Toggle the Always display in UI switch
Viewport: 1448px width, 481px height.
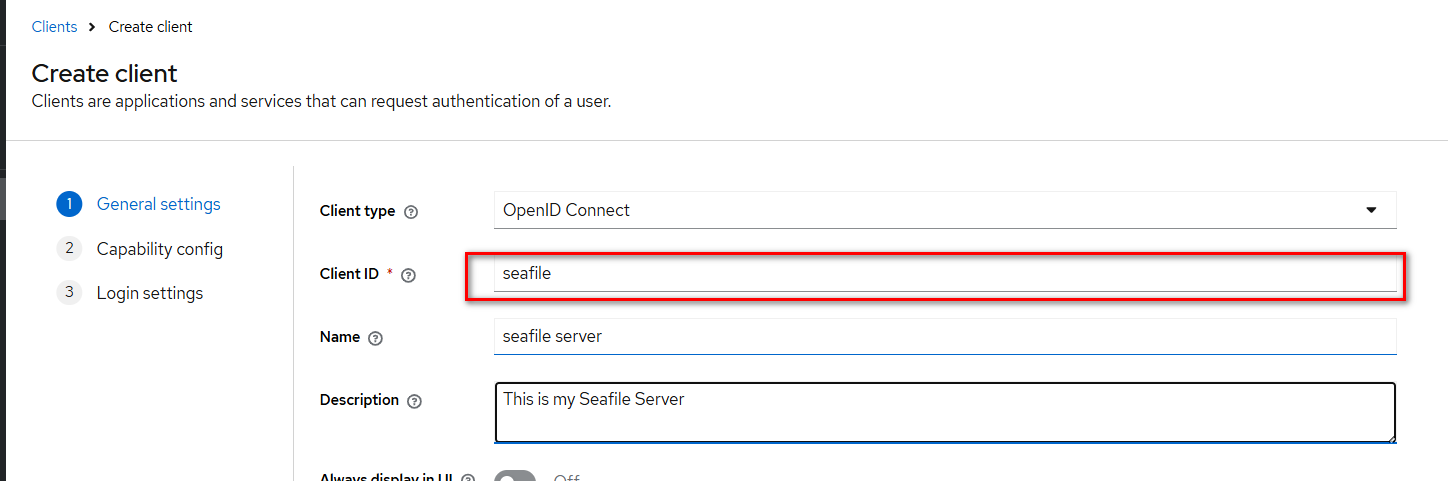pyautogui.click(x=515, y=476)
